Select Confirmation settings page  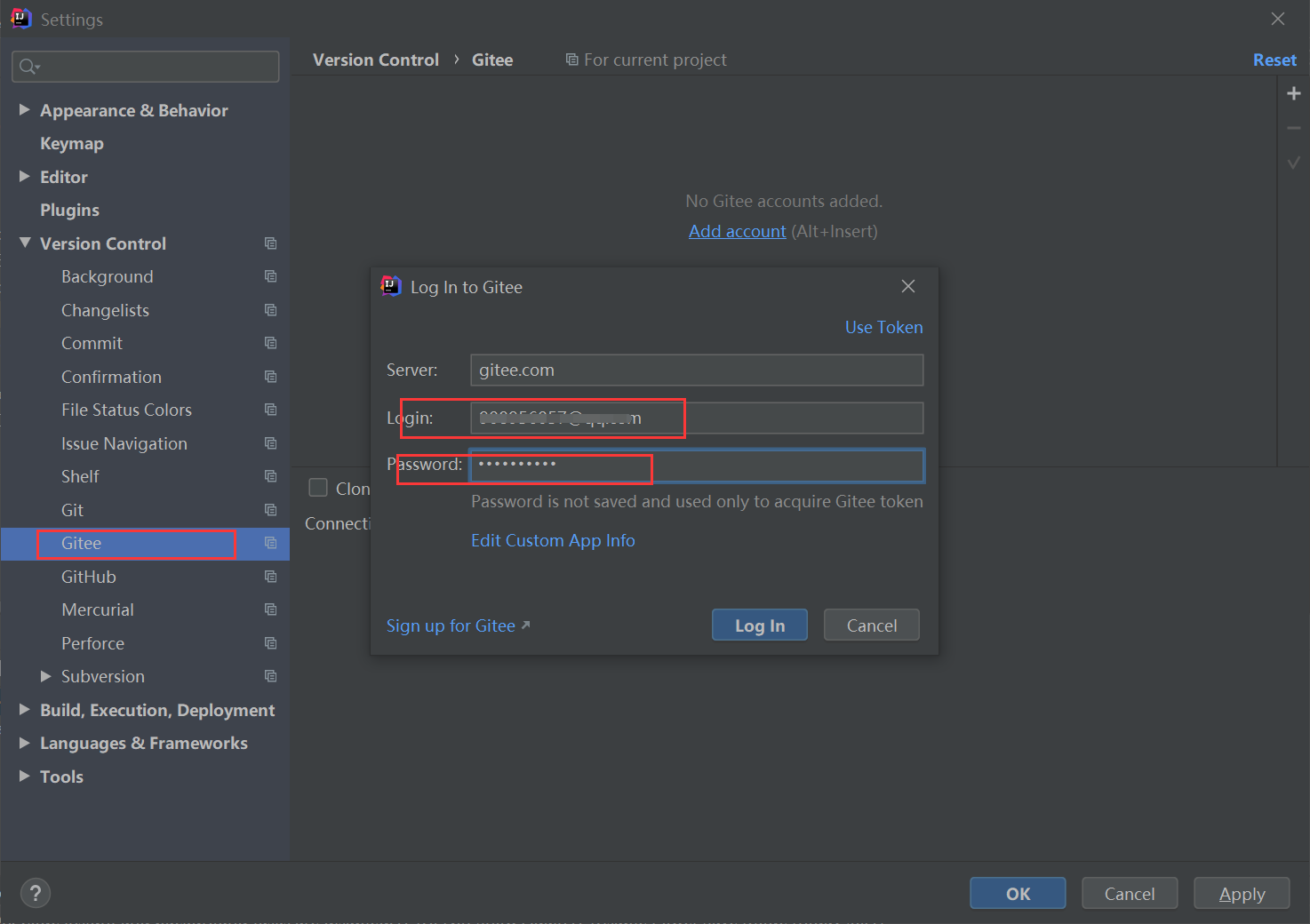pos(111,377)
